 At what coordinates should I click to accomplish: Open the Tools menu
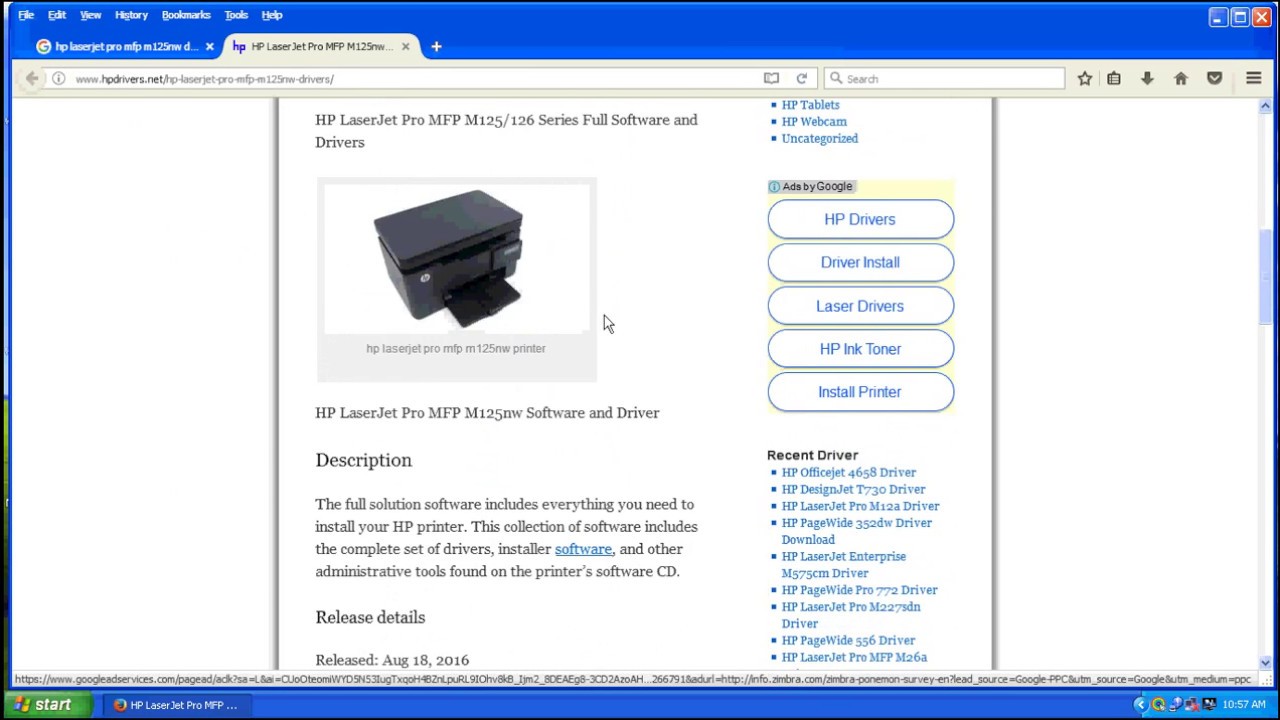pos(236,15)
